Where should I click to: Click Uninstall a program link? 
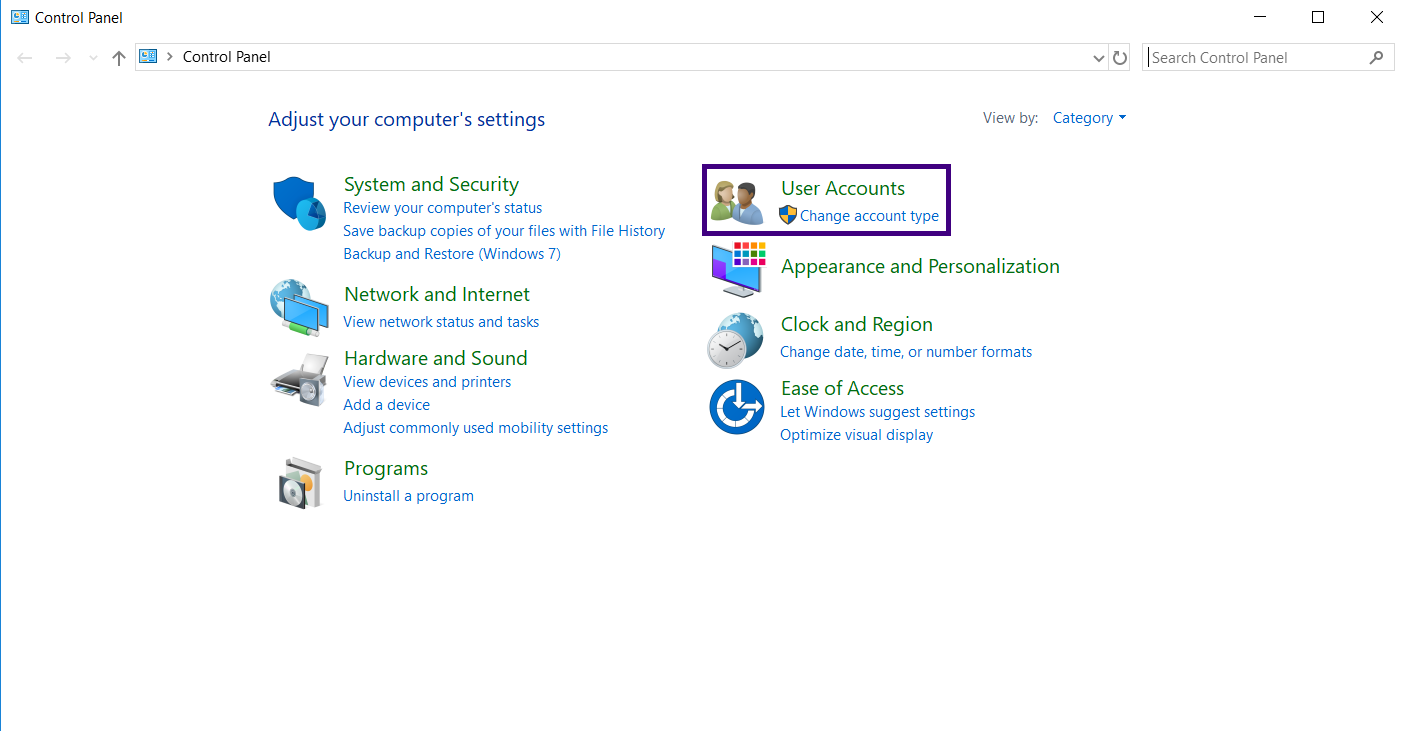408,496
